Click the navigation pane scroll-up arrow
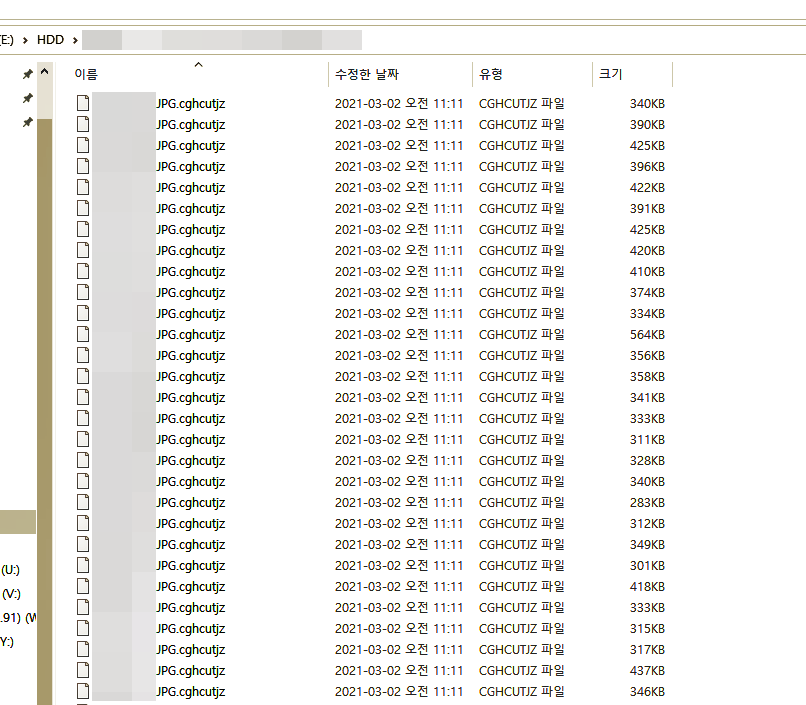 [x=45, y=72]
